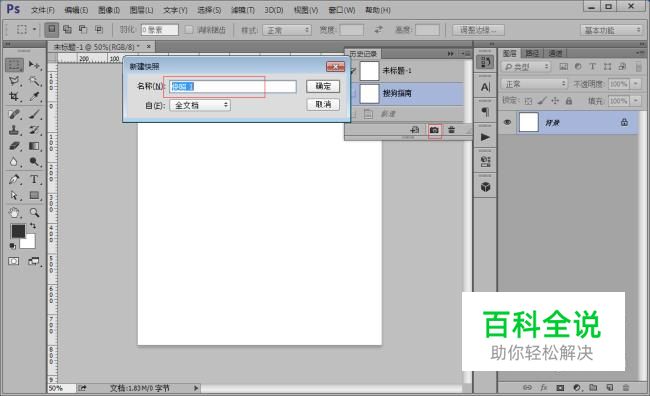Screen dimensions: 650x396
Task: Select the Blur tool
Action: (x=14, y=162)
